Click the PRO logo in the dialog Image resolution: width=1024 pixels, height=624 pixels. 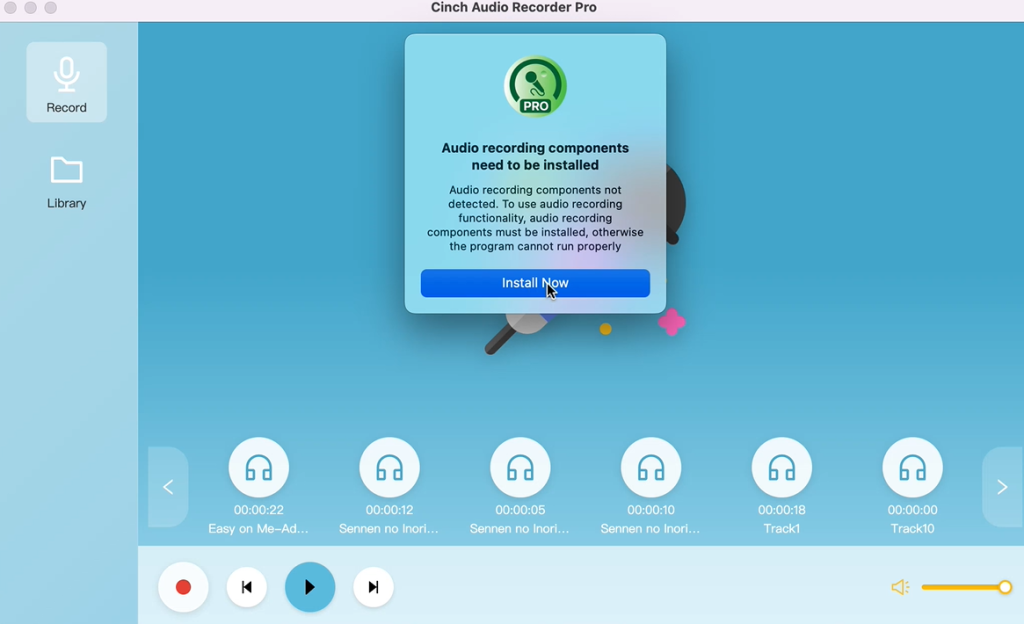pos(535,87)
